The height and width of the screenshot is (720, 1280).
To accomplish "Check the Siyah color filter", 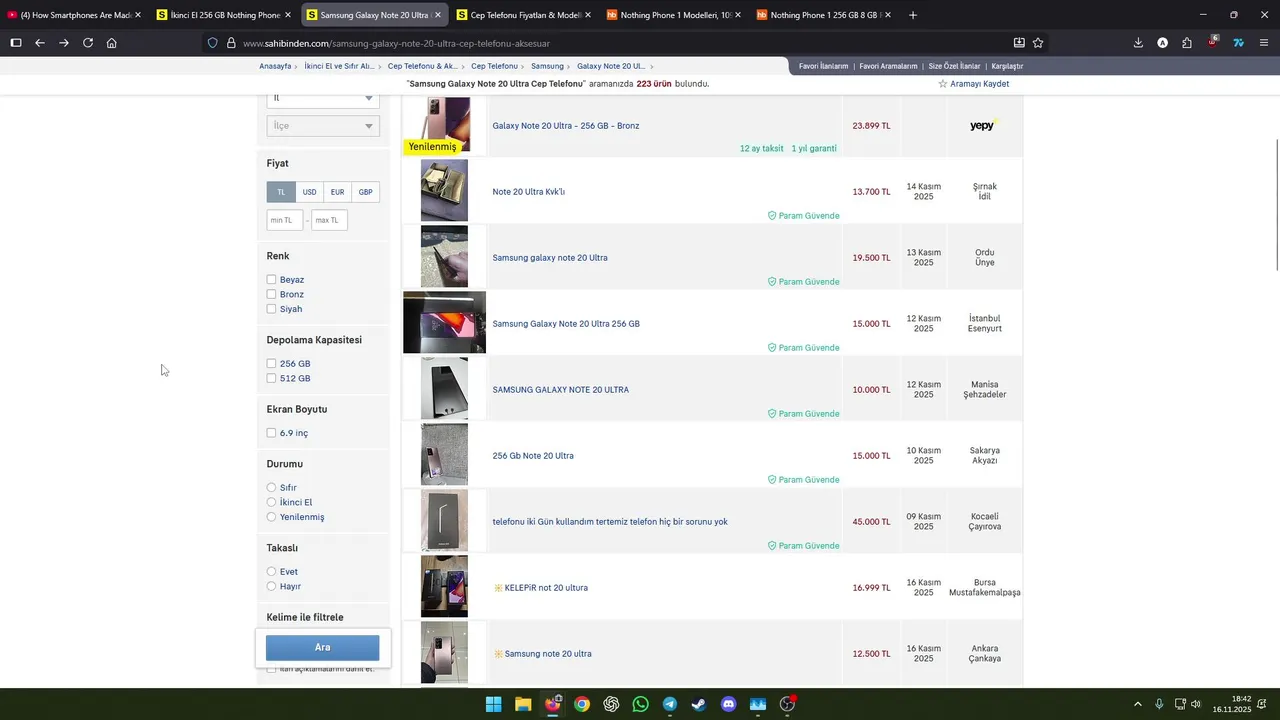I will point(271,309).
